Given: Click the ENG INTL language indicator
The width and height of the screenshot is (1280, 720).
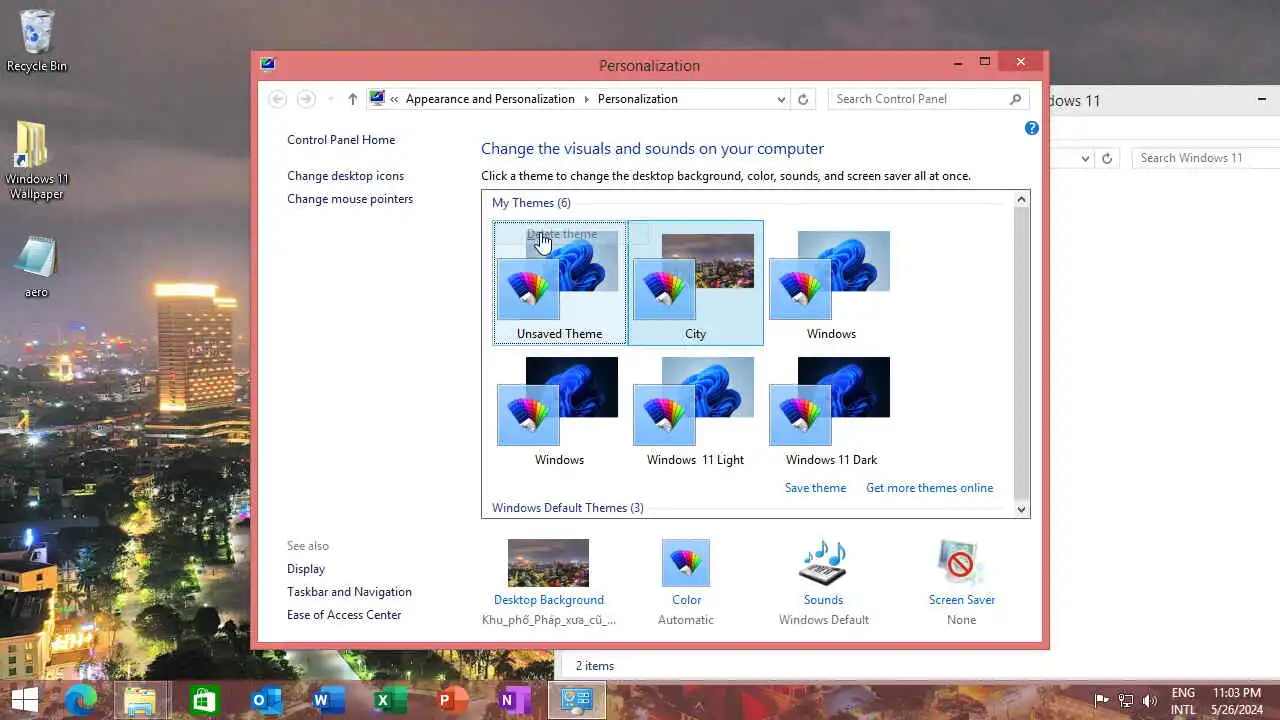Looking at the screenshot, I should [x=1183, y=701].
